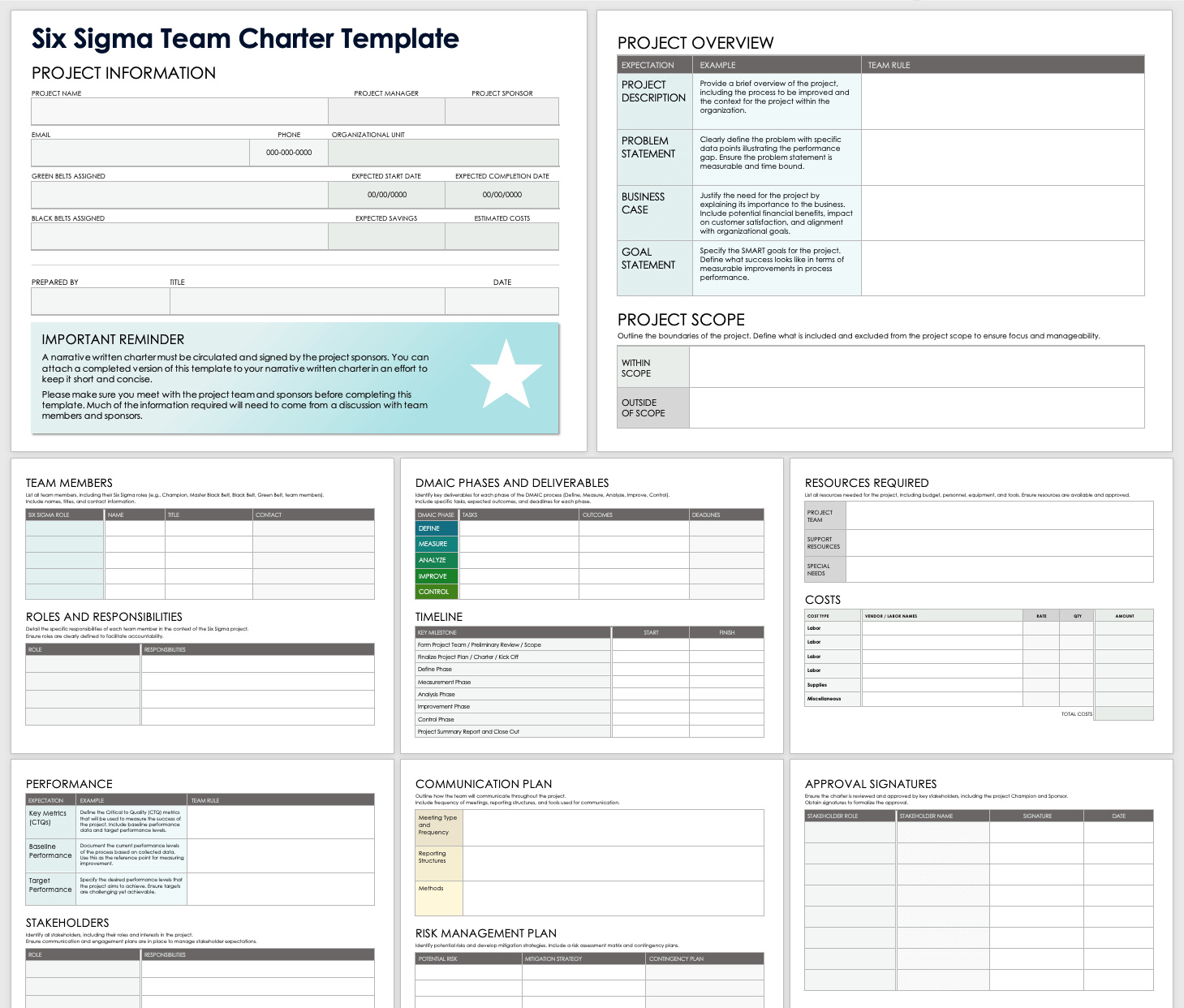Click the Signature column header
Viewport: 1184px width, 1008px height.
pyautogui.click(x=1037, y=816)
